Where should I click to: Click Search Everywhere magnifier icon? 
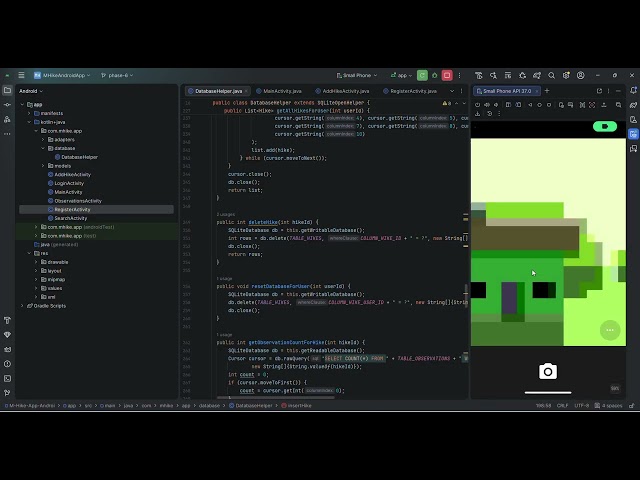551,75
